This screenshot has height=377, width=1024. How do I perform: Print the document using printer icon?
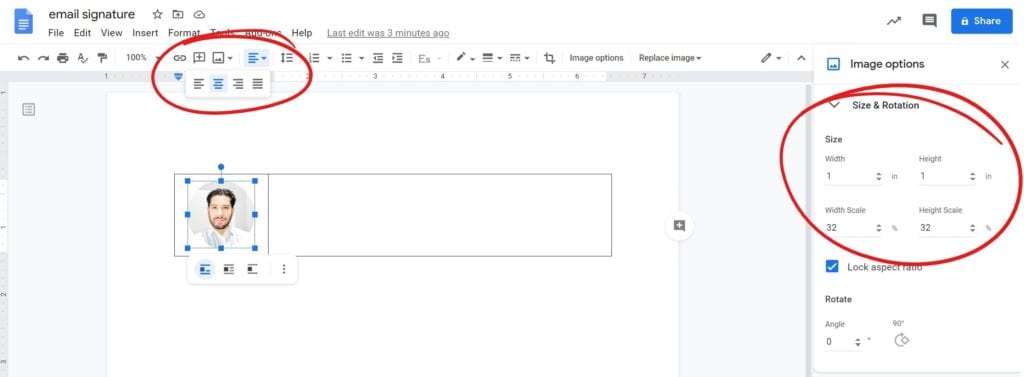(63, 58)
